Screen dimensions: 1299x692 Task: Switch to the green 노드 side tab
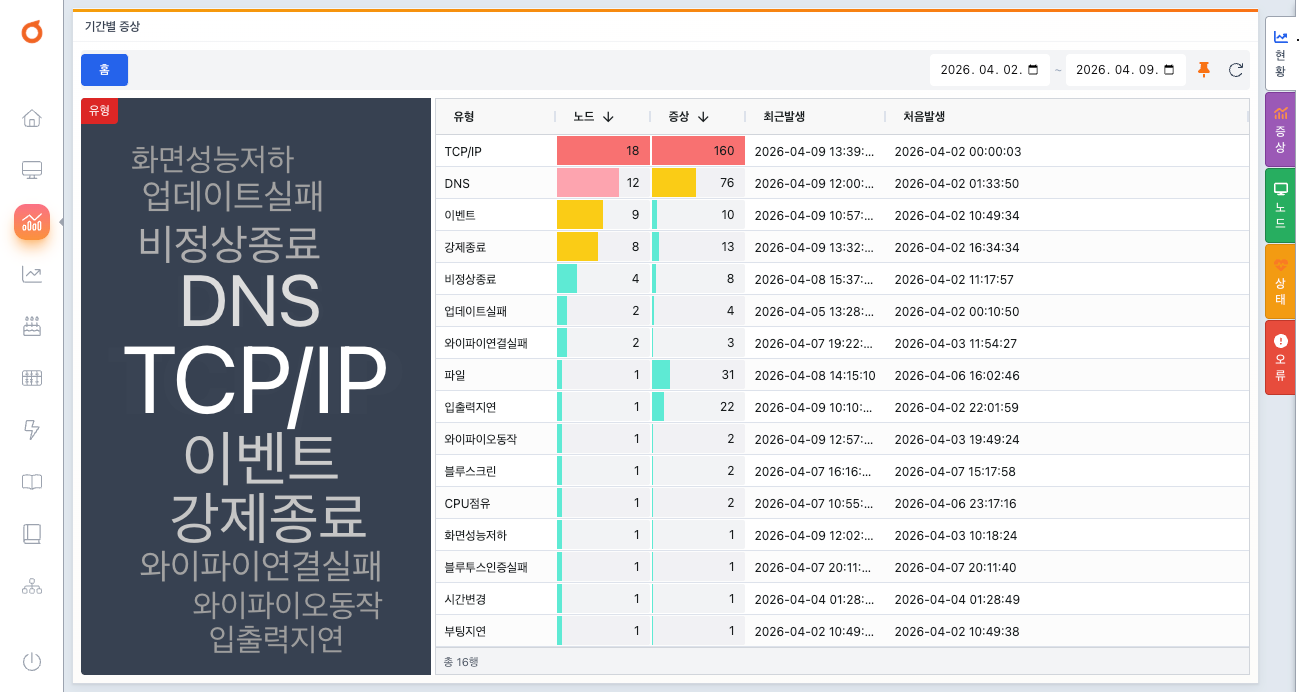(x=1280, y=206)
